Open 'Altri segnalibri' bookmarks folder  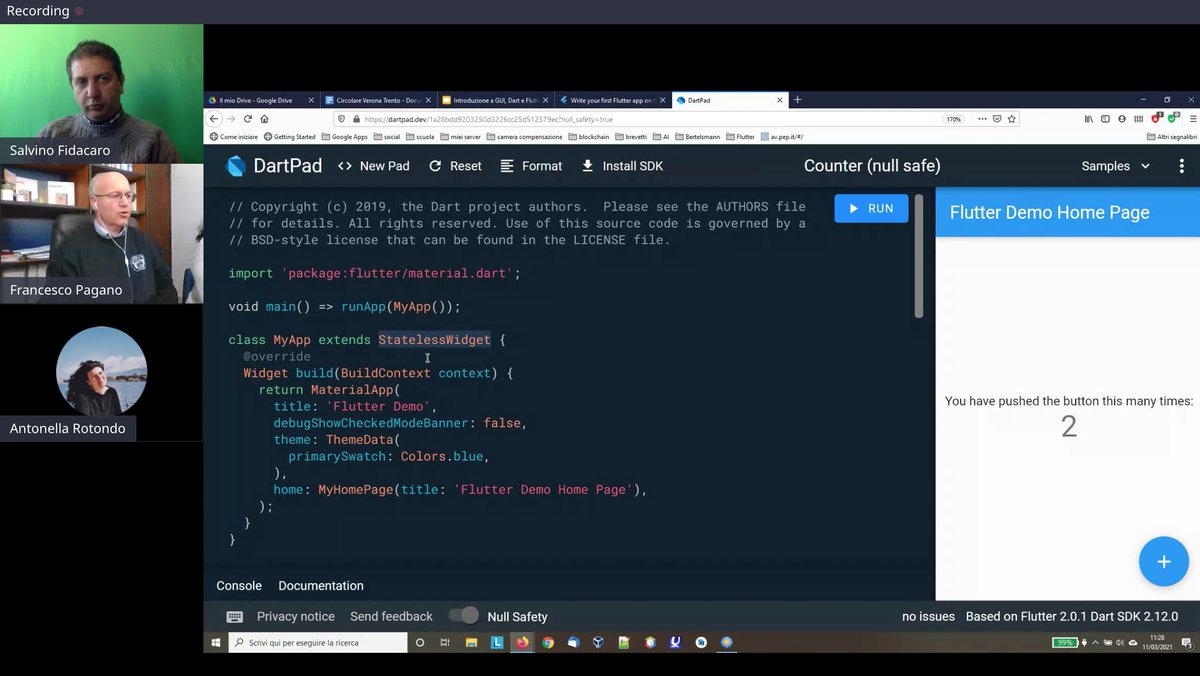point(1172,137)
